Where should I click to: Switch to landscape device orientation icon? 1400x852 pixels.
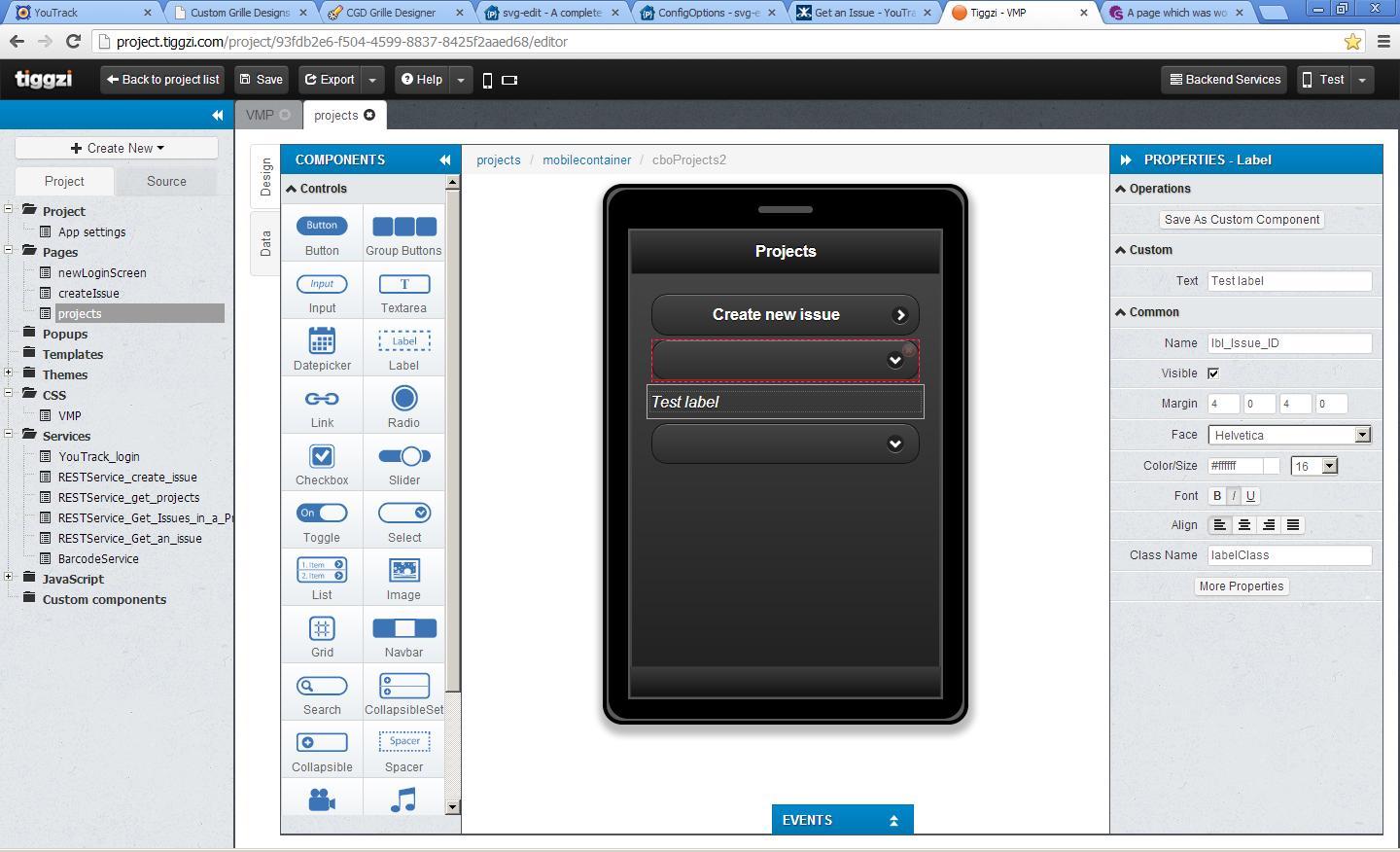coord(509,81)
